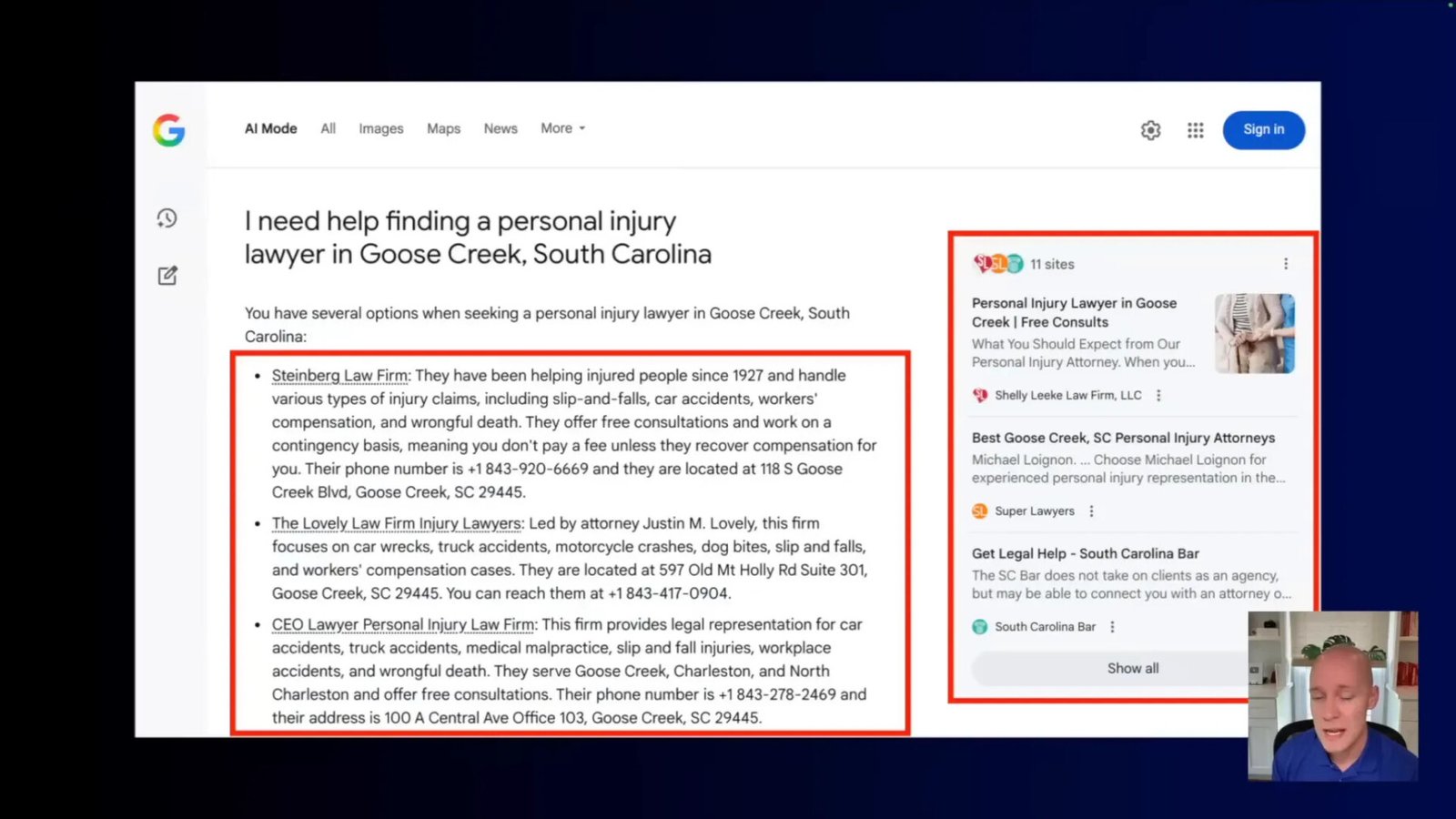Switch to News tab
Screen dimensions: 1456x819
pyautogui.click(x=500, y=128)
